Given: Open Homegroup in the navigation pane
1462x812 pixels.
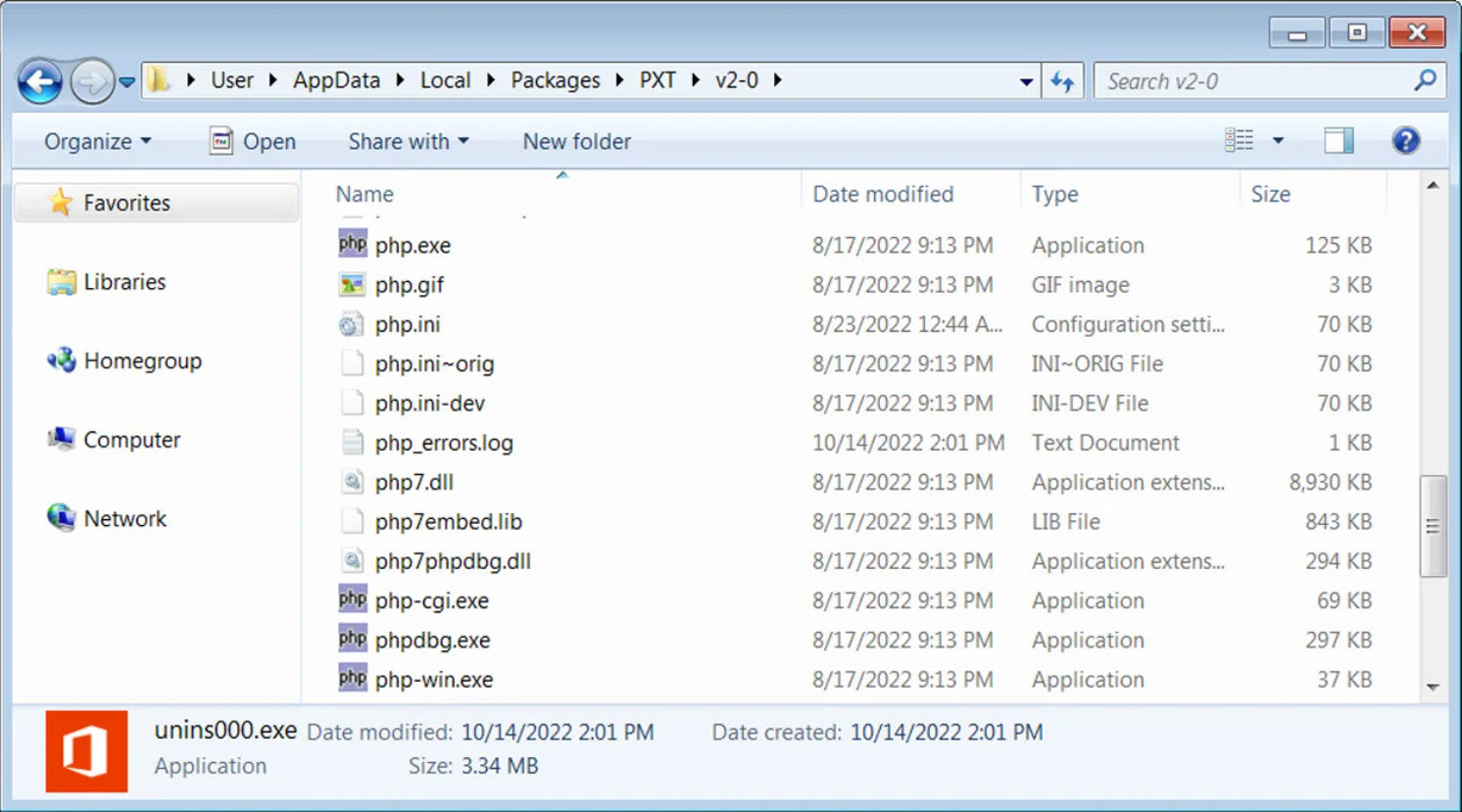Looking at the screenshot, I should pyautogui.click(x=142, y=361).
